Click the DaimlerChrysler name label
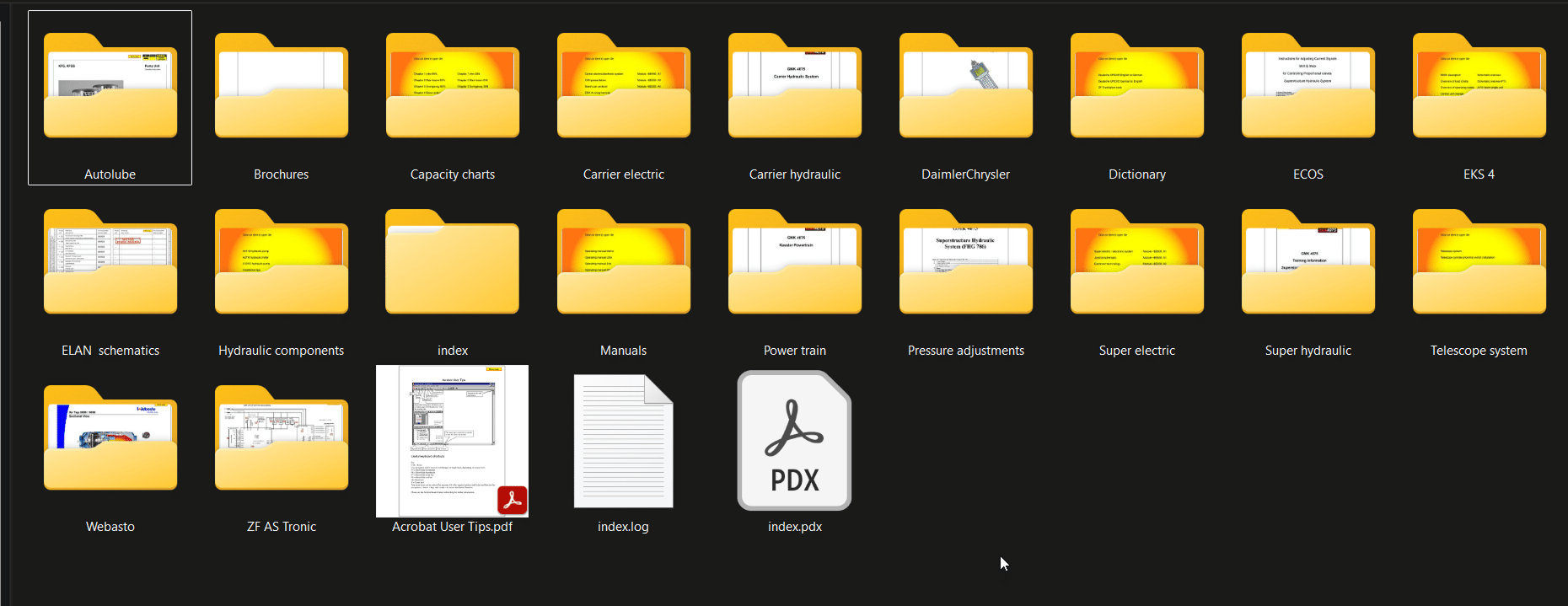The image size is (1568, 606). (966, 174)
